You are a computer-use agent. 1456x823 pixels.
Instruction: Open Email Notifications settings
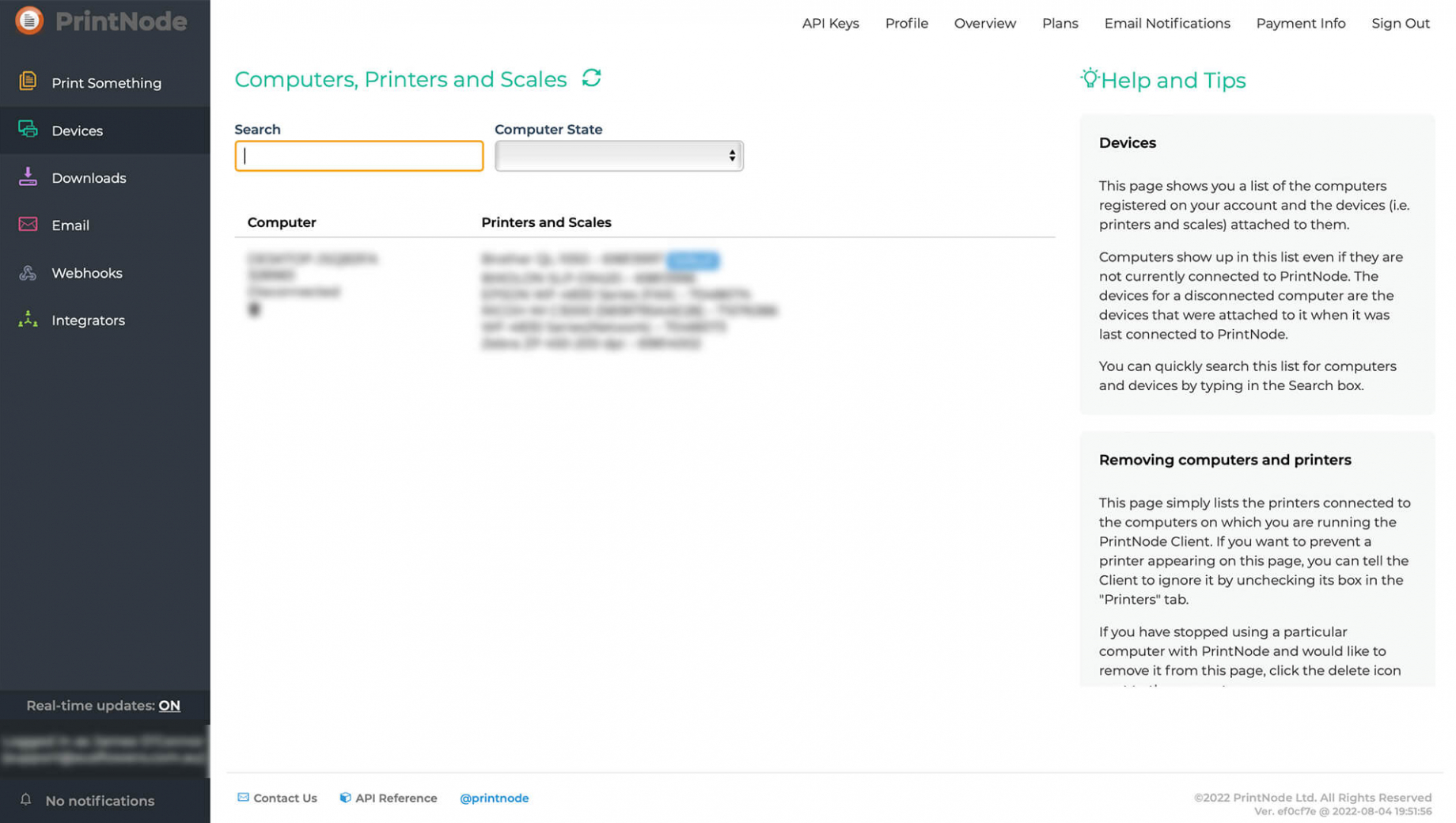click(x=1166, y=23)
